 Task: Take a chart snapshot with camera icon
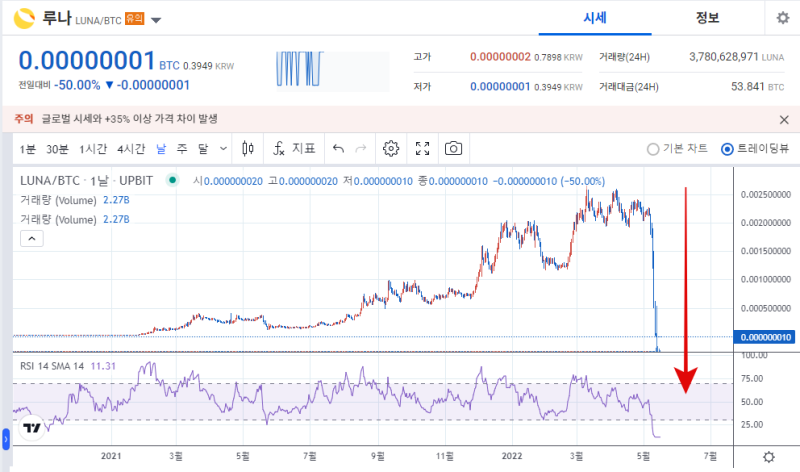(x=453, y=148)
